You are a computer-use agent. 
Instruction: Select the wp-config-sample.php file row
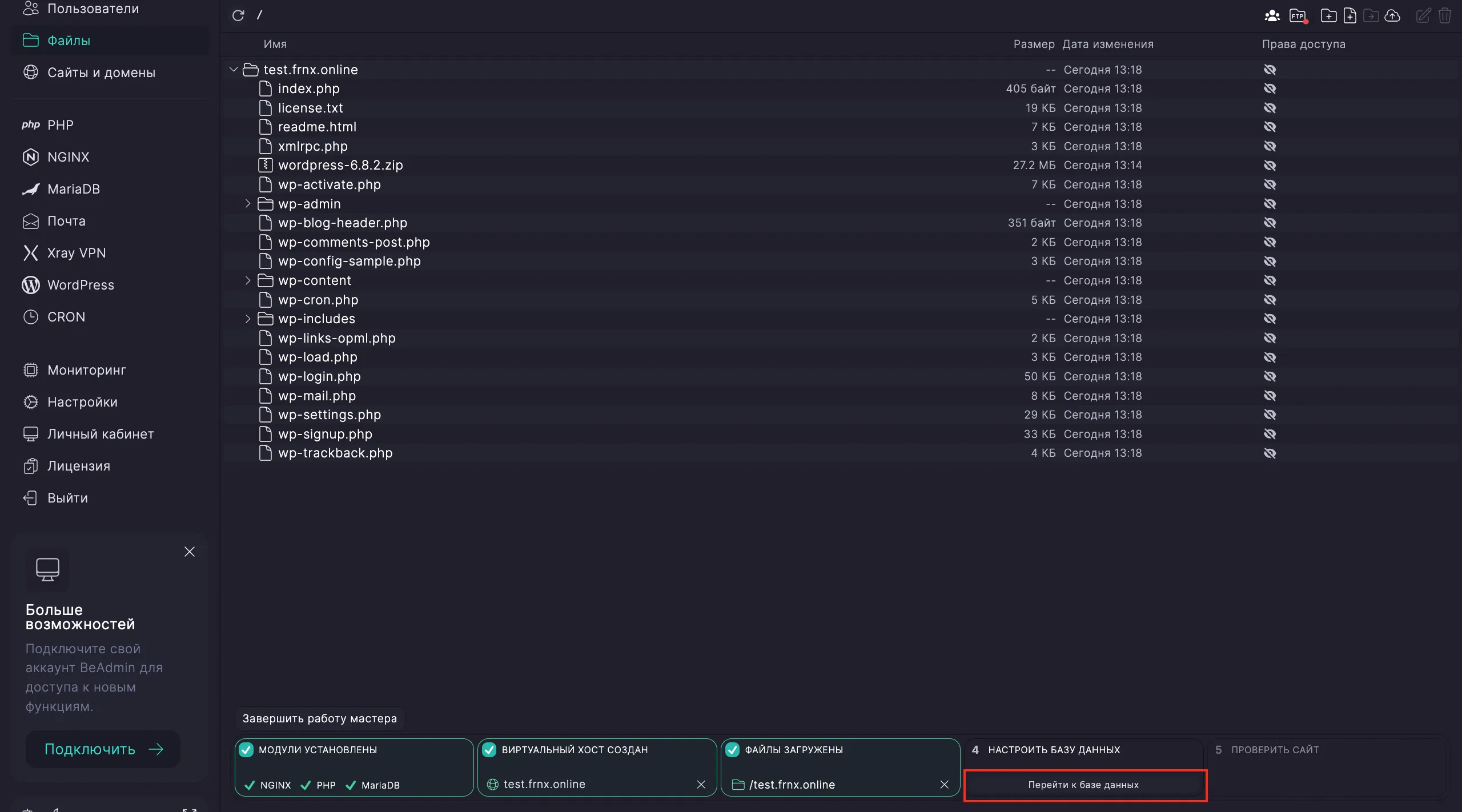coord(349,261)
